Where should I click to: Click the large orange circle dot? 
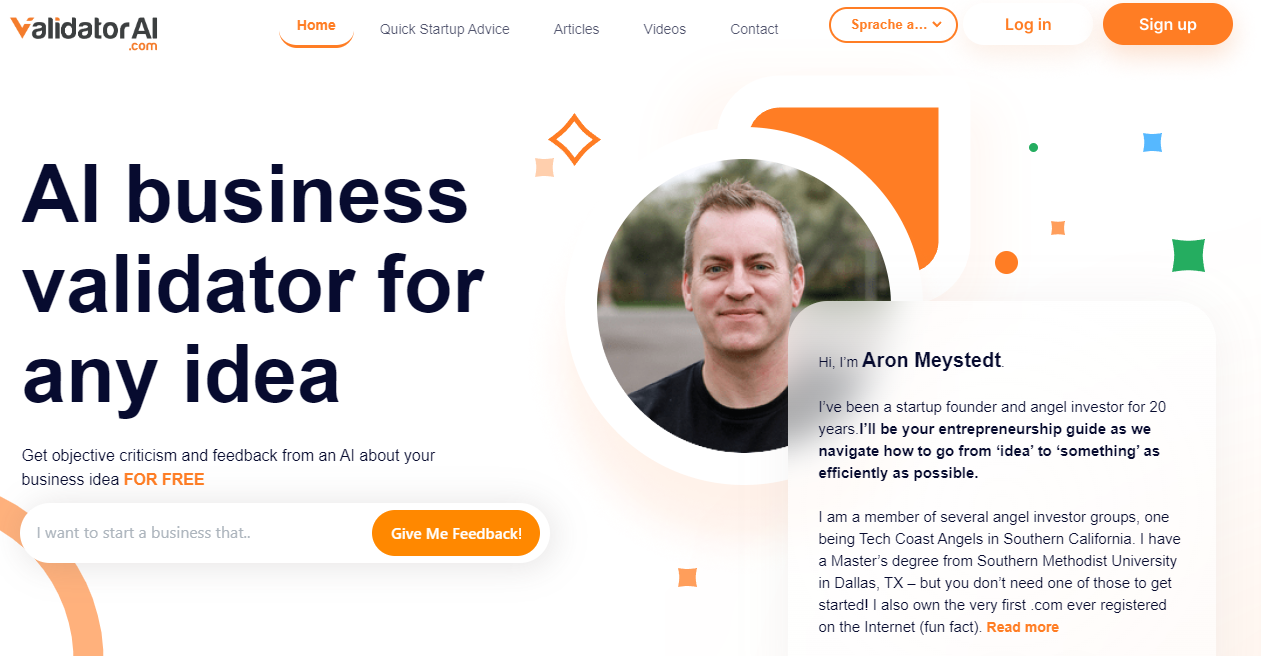click(x=1006, y=262)
